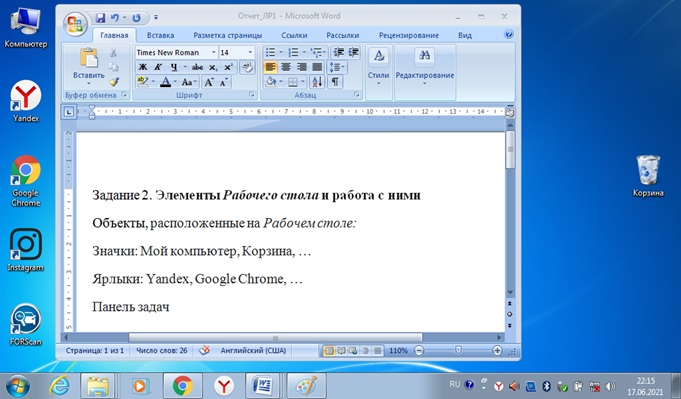The height and width of the screenshot is (399, 681).
Task: Click the Office button in Word
Action: [75, 23]
